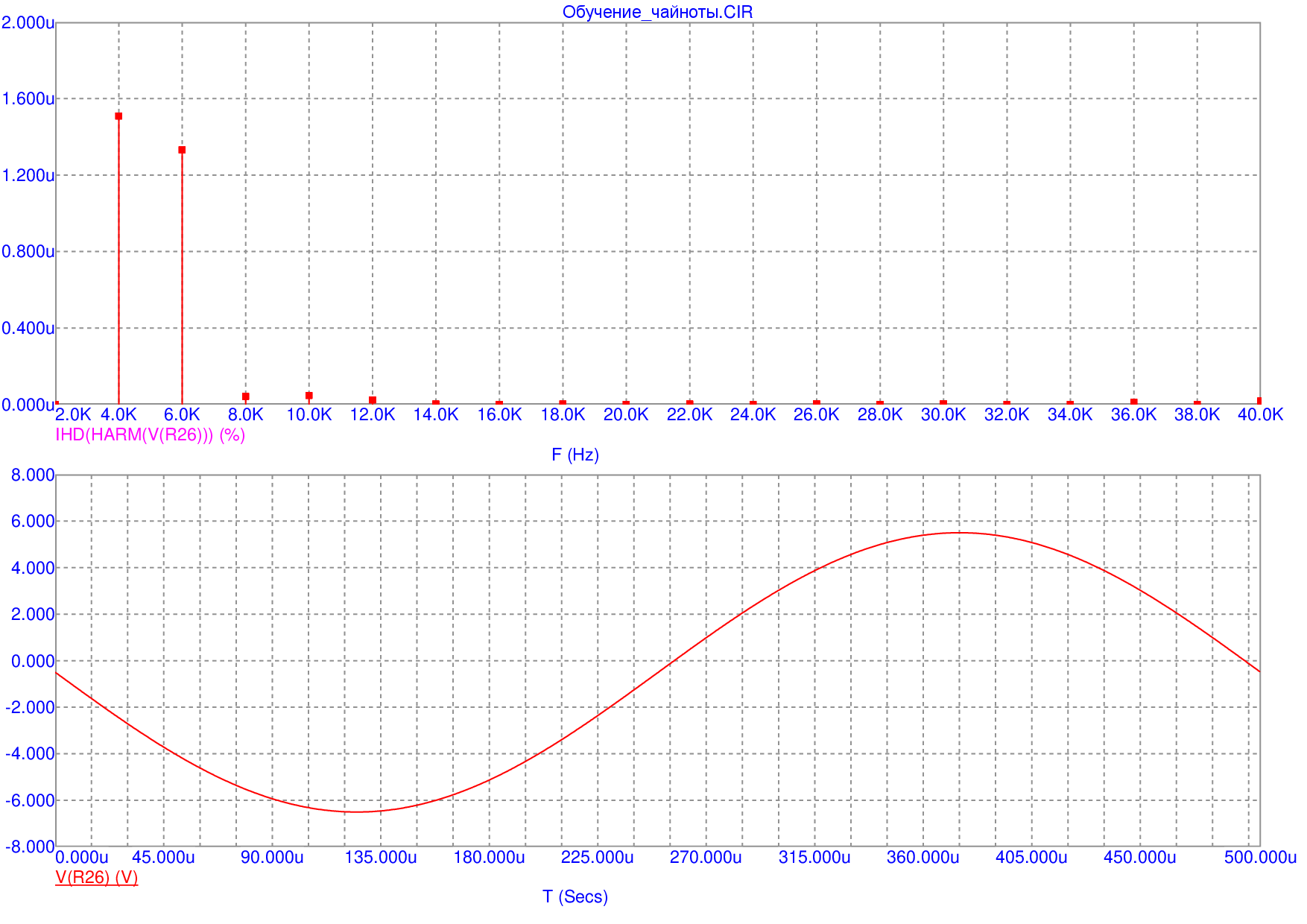Click the 30.0K frequency axis label
The width and height of the screenshot is (1307, 924).
click(x=943, y=414)
